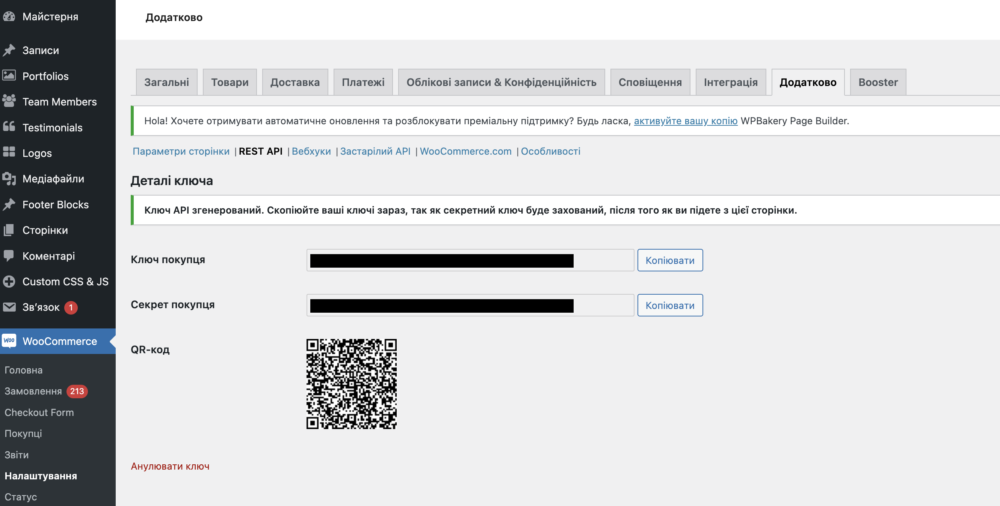1000x506 pixels.
Task: Open the Статус submenu item
Action: point(20,496)
